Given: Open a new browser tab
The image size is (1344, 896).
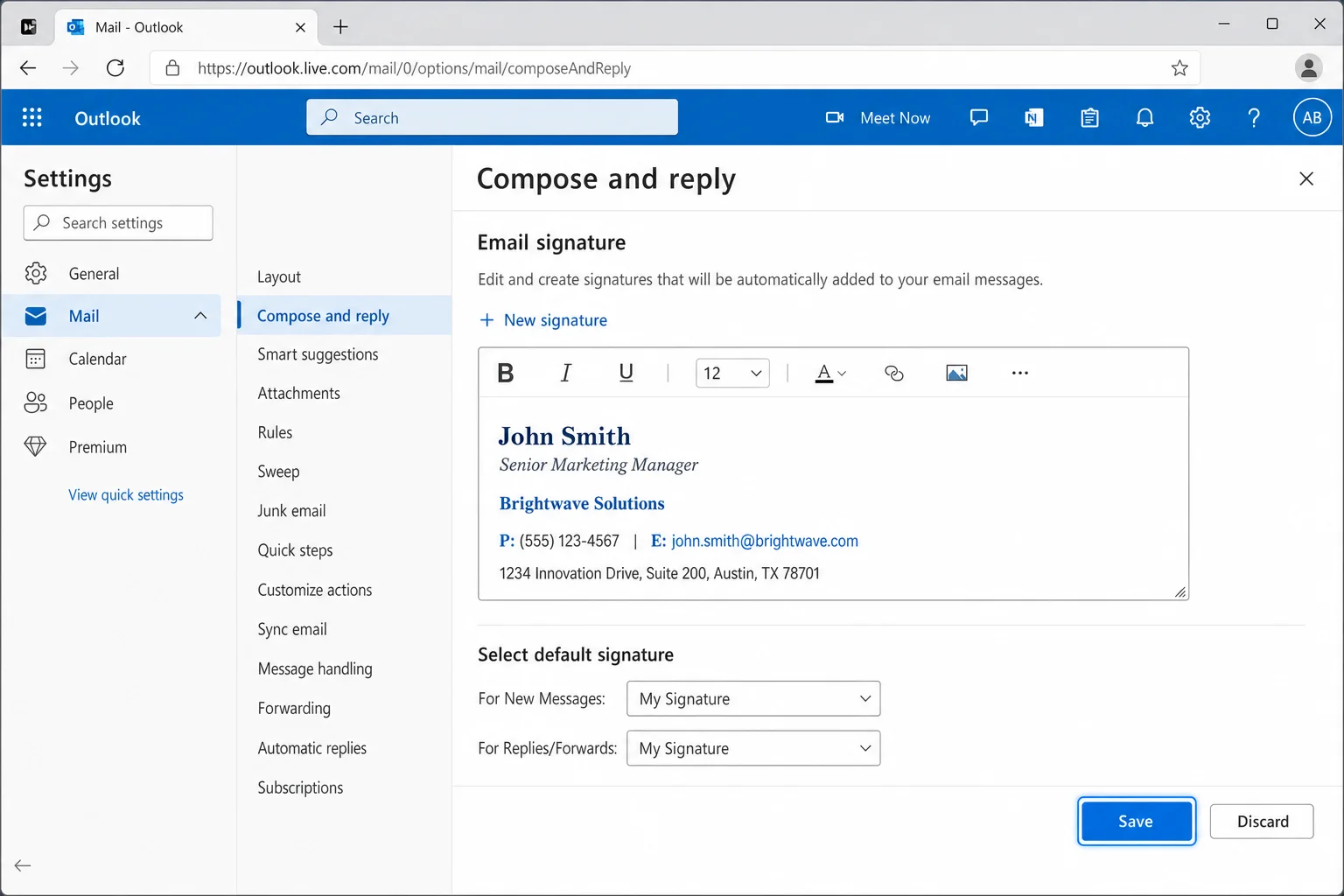Looking at the screenshot, I should pos(341,27).
